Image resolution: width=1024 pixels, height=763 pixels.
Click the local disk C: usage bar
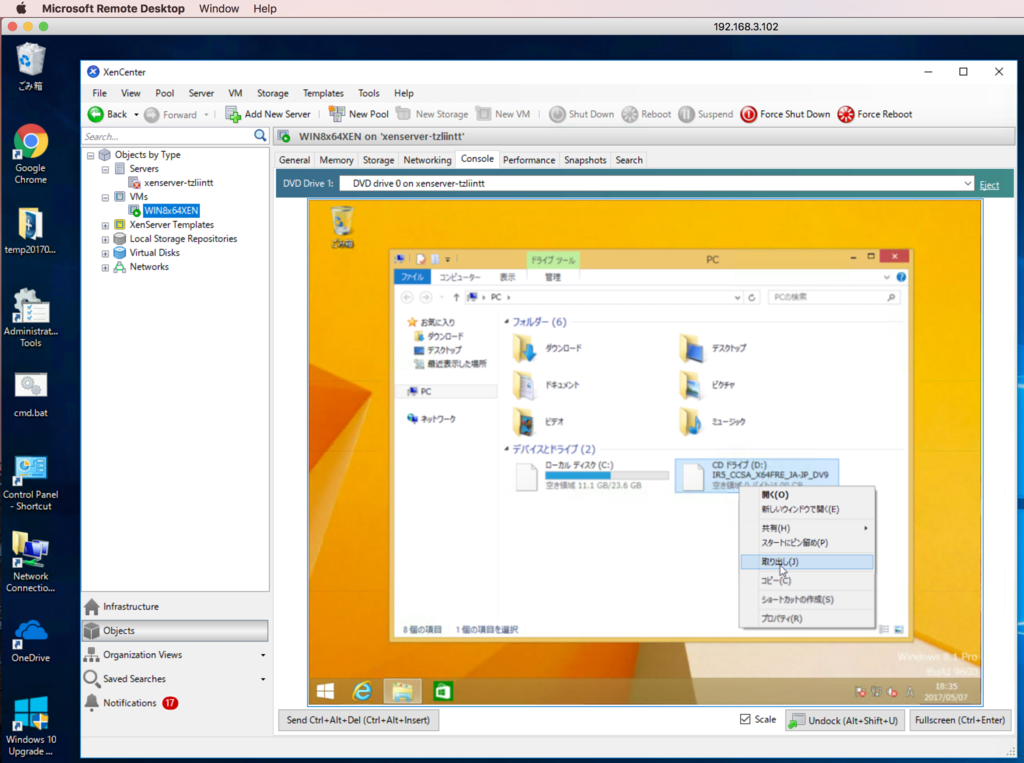point(607,476)
